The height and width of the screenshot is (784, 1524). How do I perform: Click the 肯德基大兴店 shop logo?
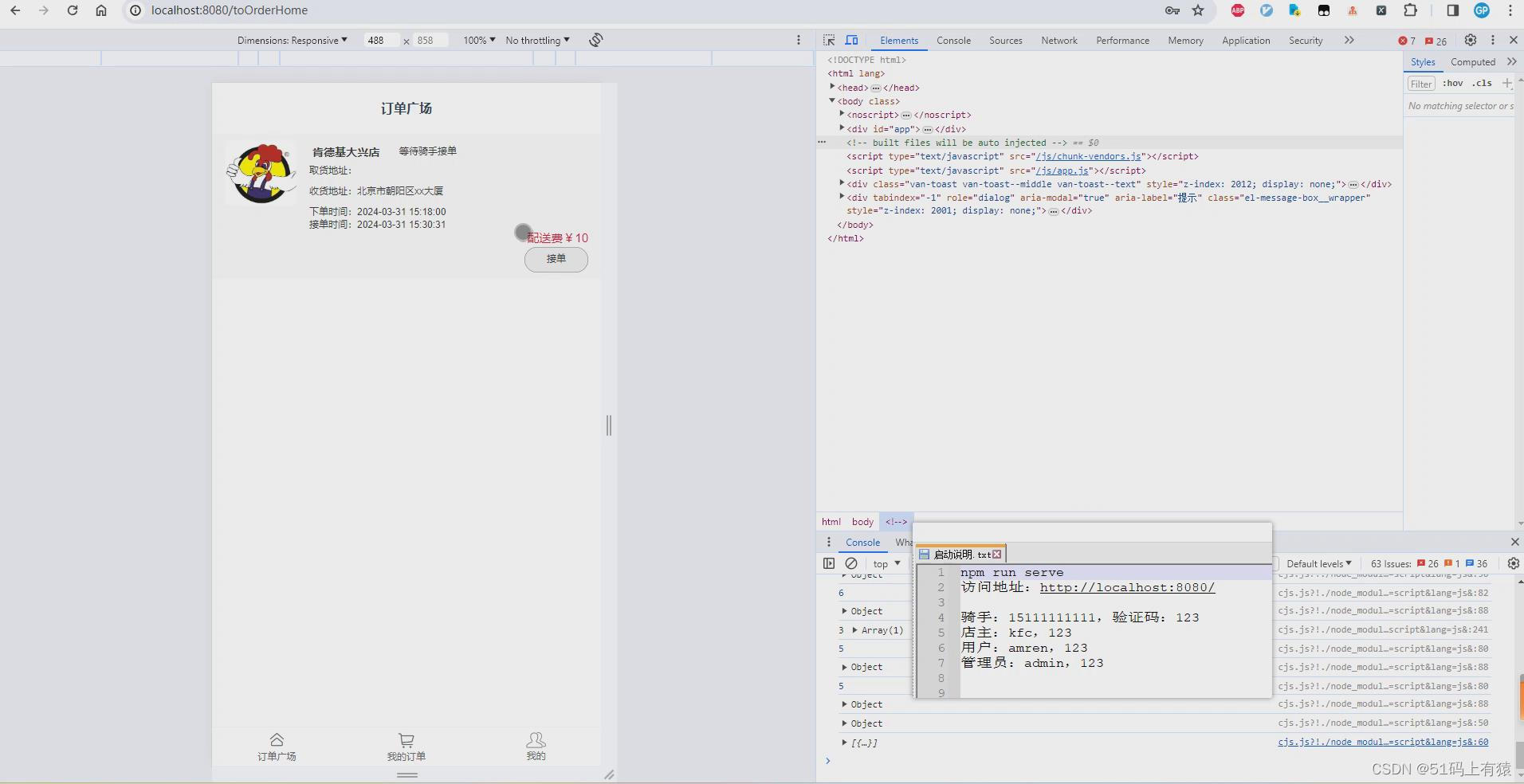click(261, 173)
